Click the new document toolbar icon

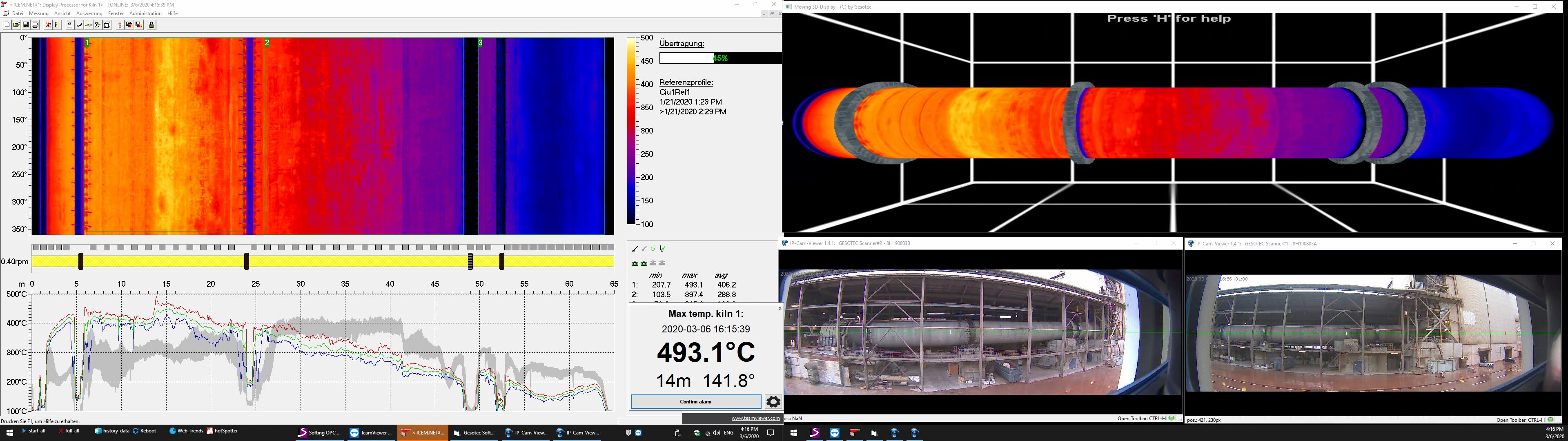(7, 25)
